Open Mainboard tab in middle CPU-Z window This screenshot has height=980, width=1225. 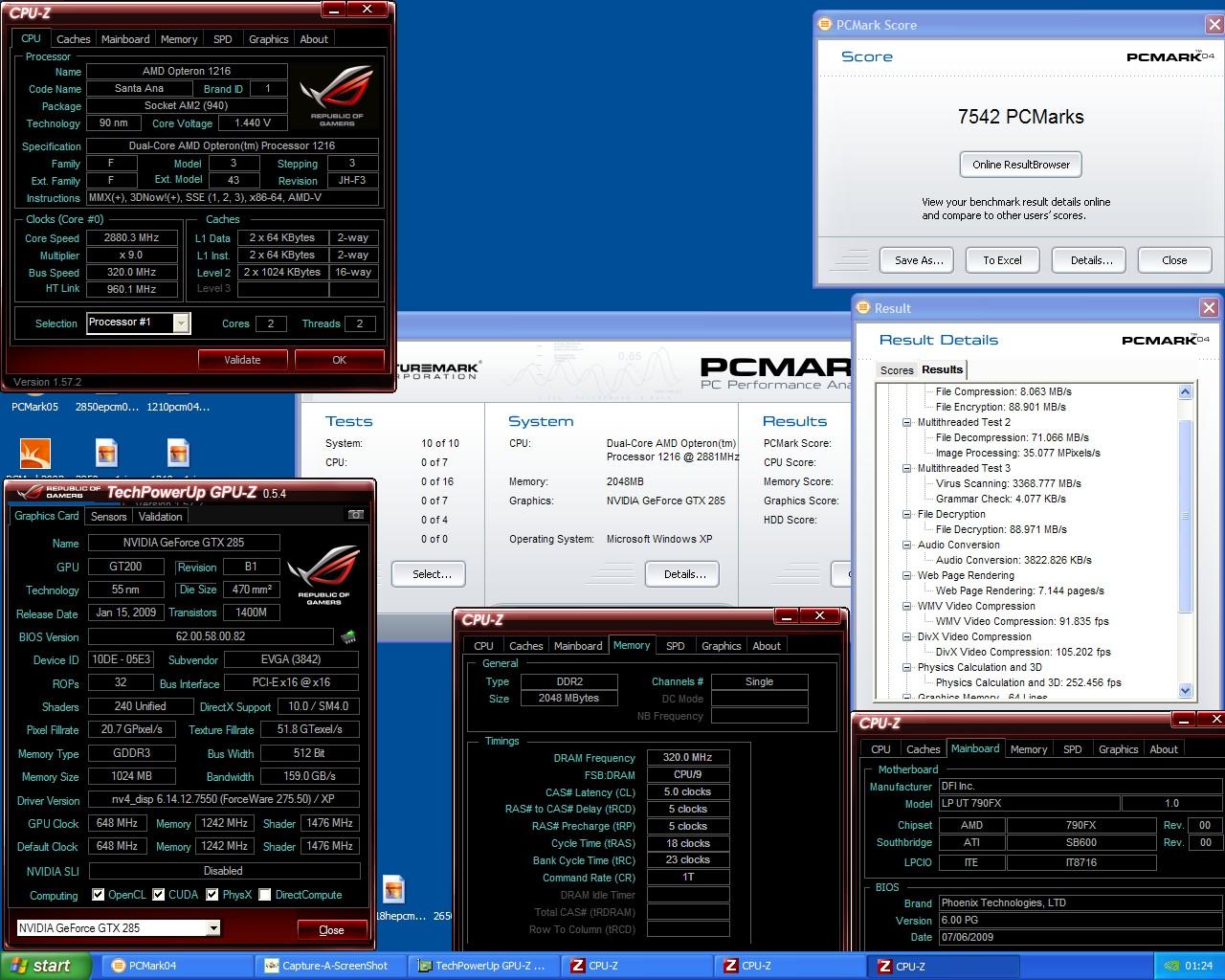pos(578,646)
